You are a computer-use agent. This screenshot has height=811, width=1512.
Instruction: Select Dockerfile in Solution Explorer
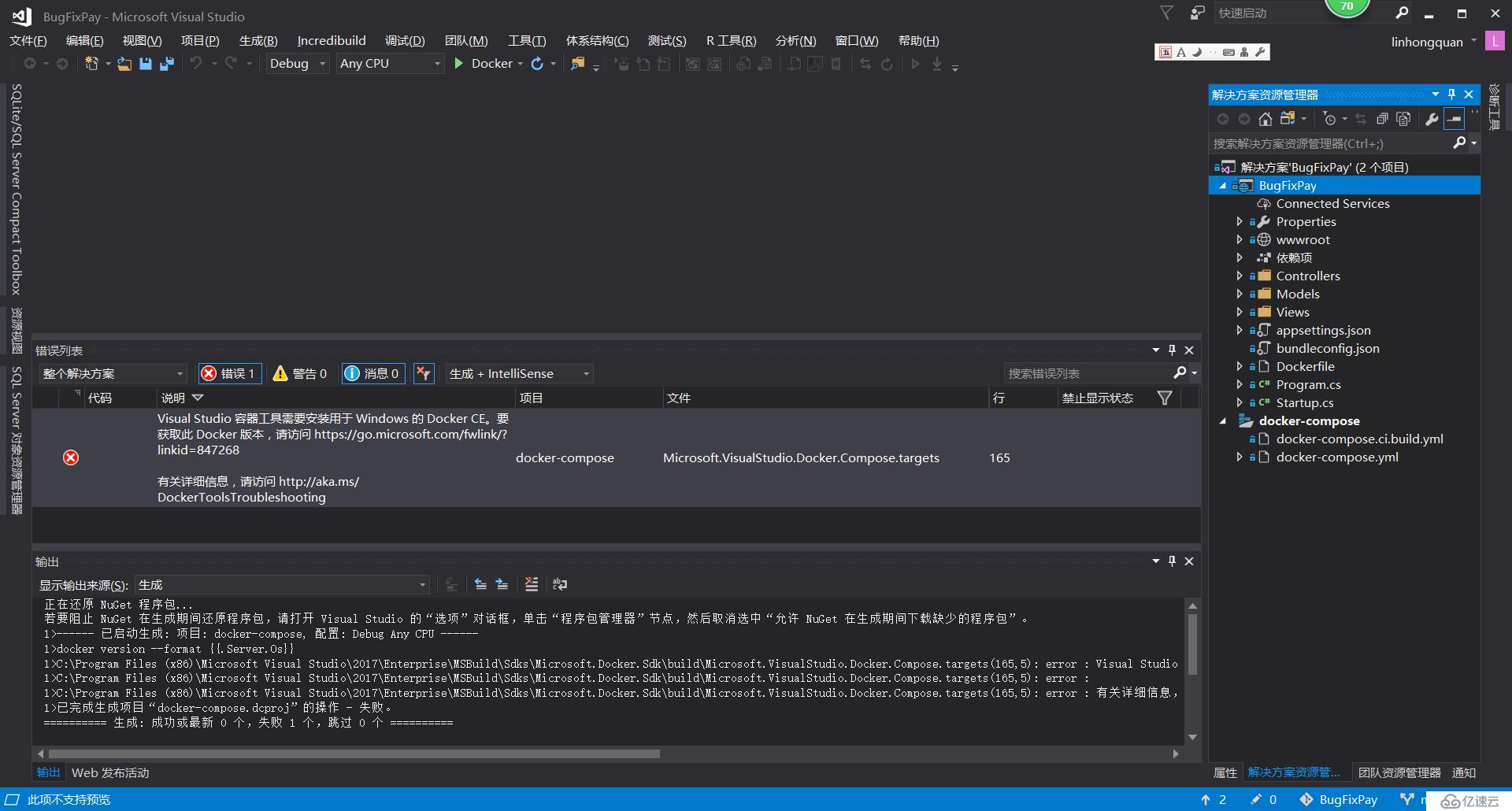(1305, 366)
